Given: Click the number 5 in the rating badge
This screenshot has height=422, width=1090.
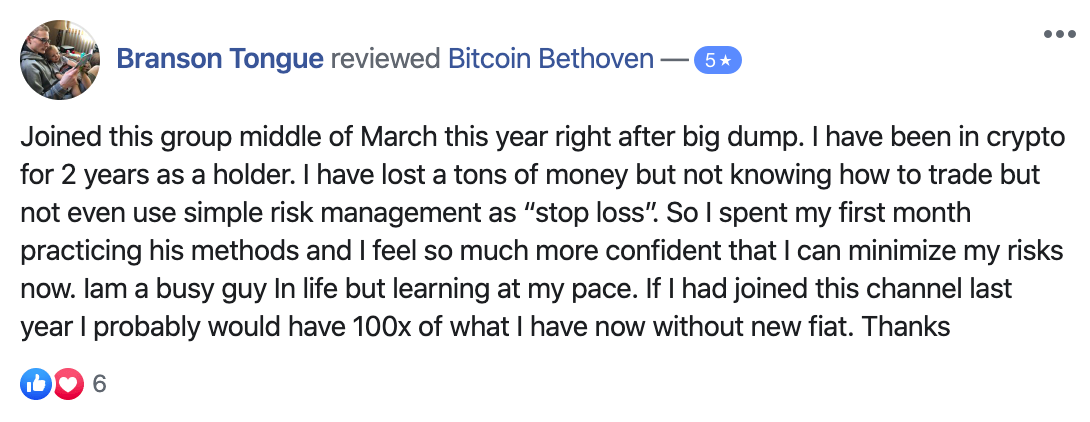Looking at the screenshot, I should click(x=710, y=60).
